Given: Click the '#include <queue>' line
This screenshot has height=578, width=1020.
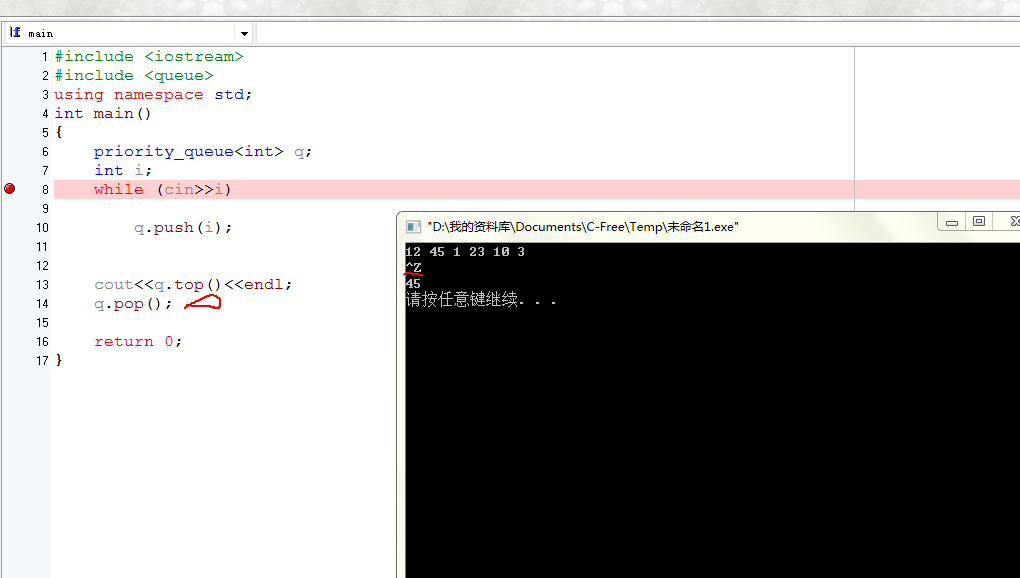Looking at the screenshot, I should click(x=134, y=75).
